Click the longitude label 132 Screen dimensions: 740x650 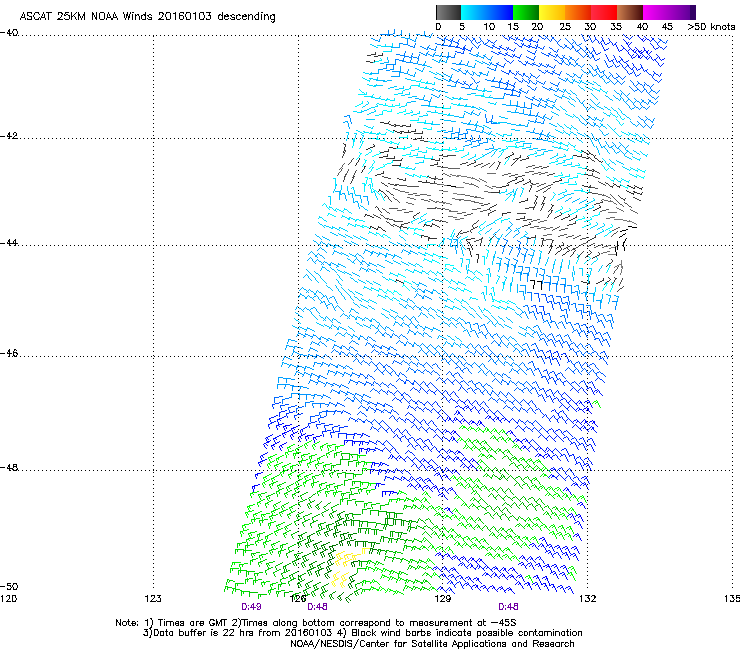(588, 599)
